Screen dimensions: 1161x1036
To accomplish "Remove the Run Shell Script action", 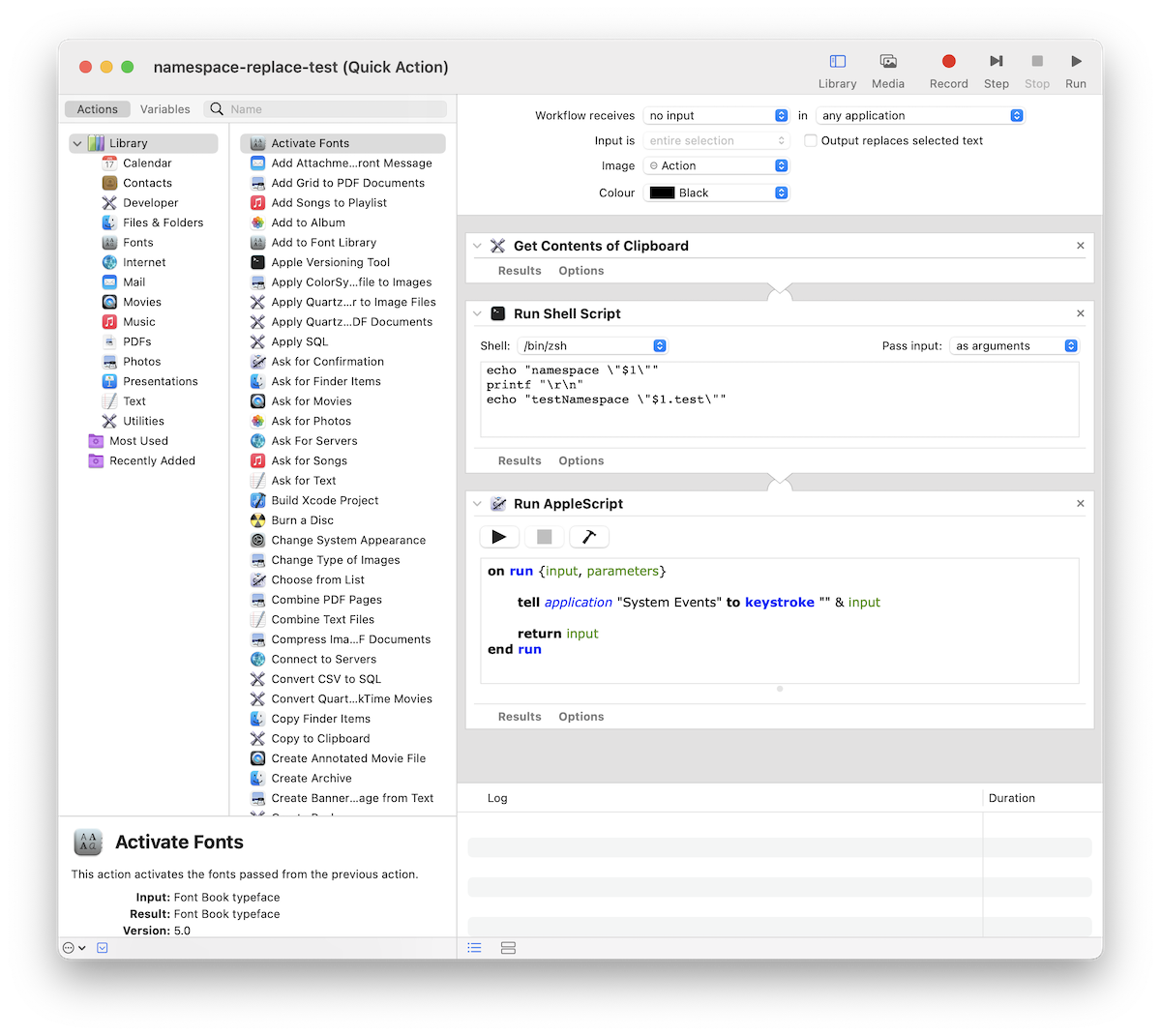I will [x=1081, y=313].
